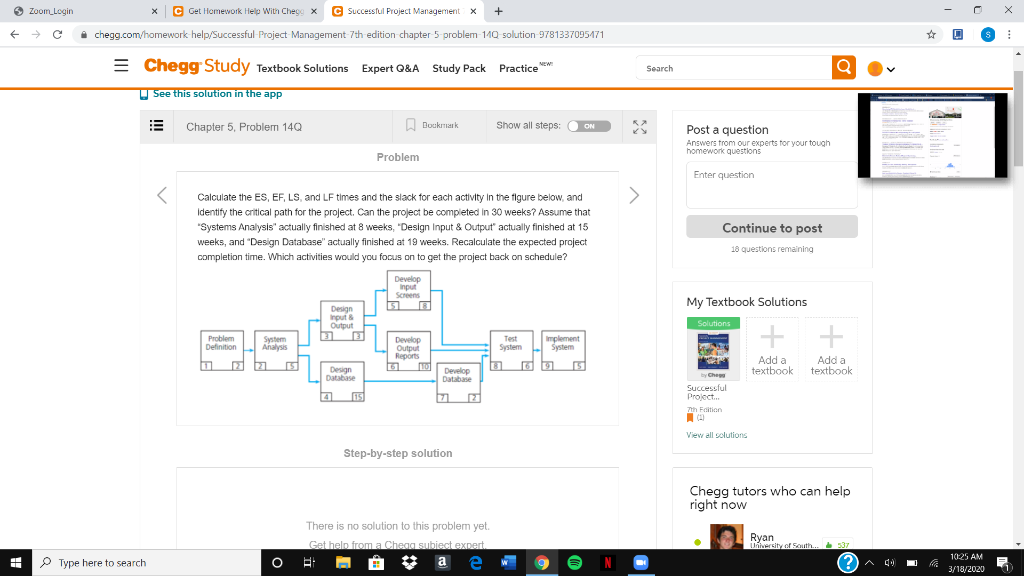Open File Explorer from taskbar

tap(343, 562)
